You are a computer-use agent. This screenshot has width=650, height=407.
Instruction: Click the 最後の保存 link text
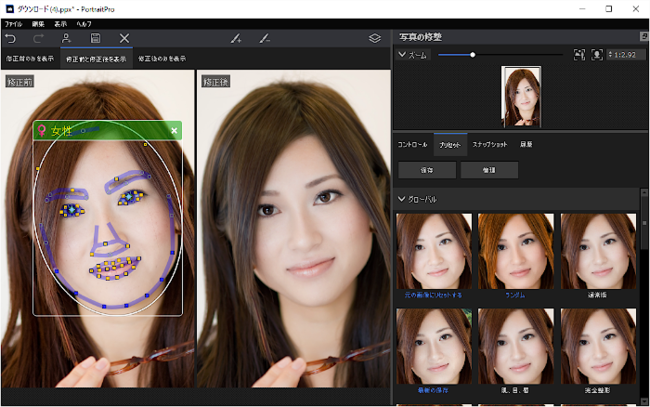pyautogui.click(x=433, y=390)
